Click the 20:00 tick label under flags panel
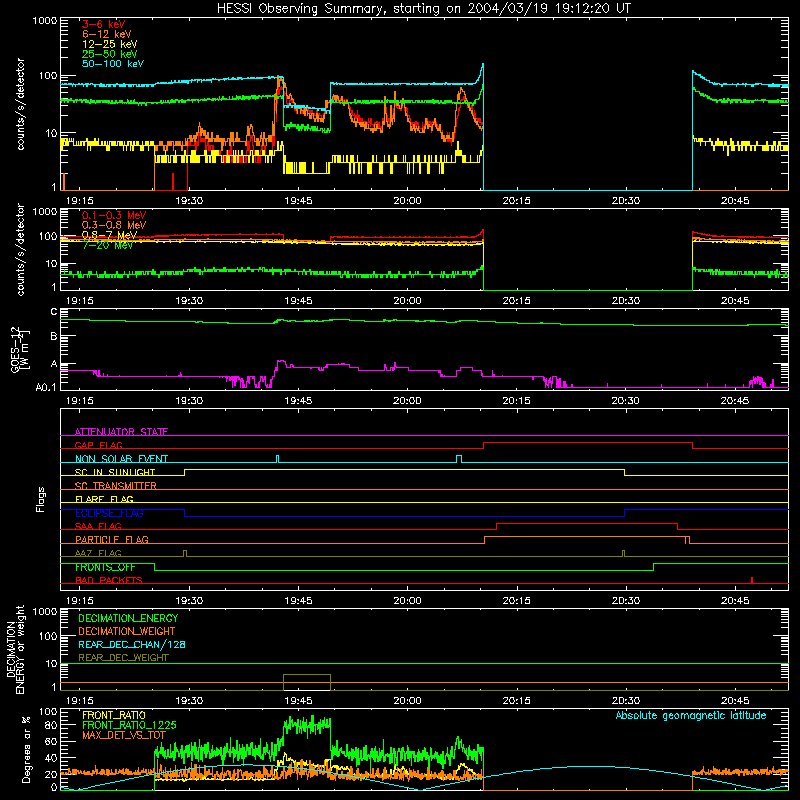The height and width of the screenshot is (800, 800). pyautogui.click(x=408, y=601)
